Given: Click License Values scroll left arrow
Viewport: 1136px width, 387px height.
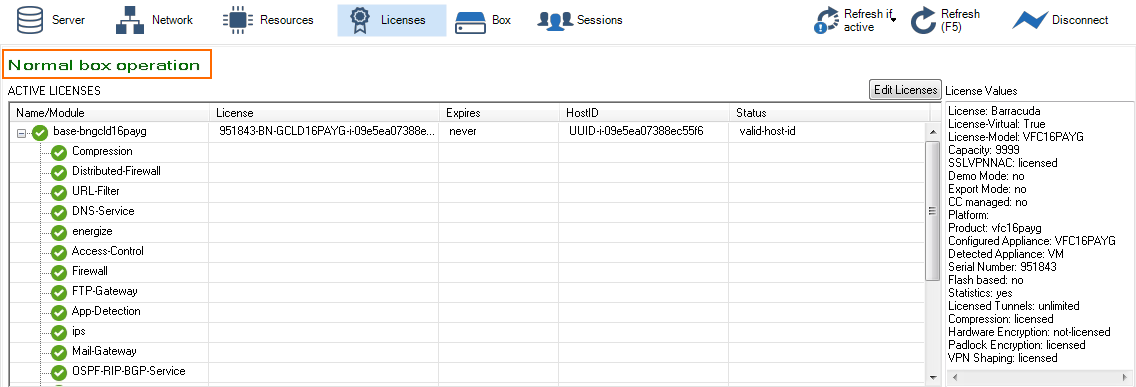Looking at the screenshot, I should coord(955,378).
